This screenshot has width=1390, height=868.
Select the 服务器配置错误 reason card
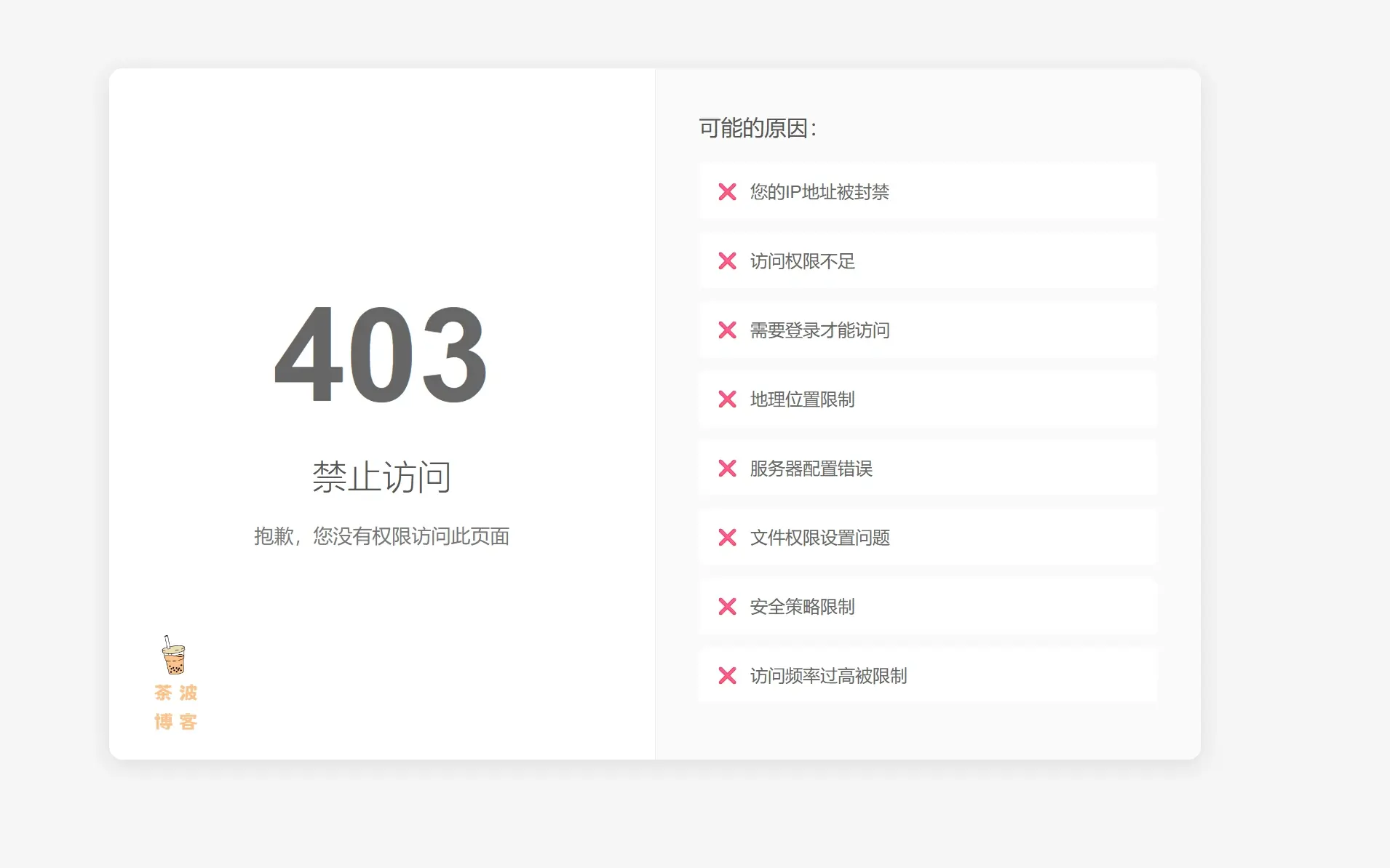(928, 468)
